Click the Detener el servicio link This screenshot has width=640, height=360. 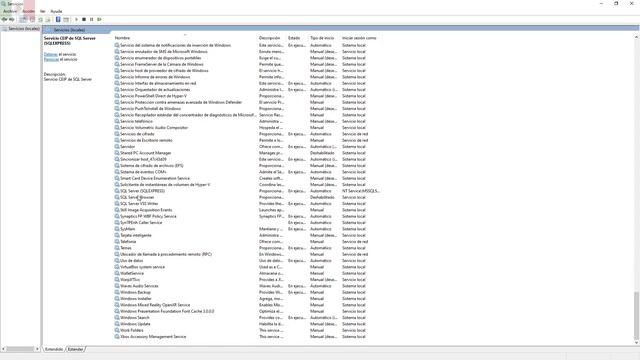tap(51, 54)
